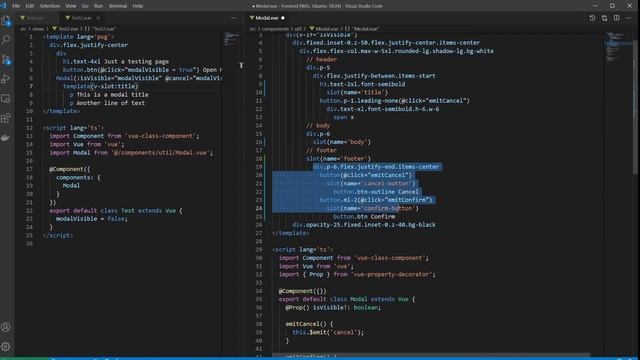Open more actions for left editor group

click(x=234, y=18)
